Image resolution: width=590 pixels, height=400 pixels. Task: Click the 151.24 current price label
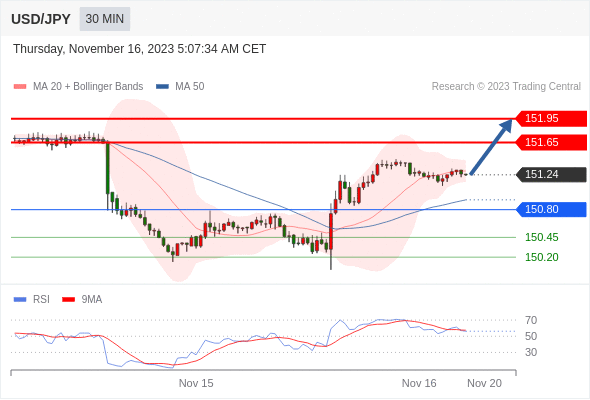(551, 175)
